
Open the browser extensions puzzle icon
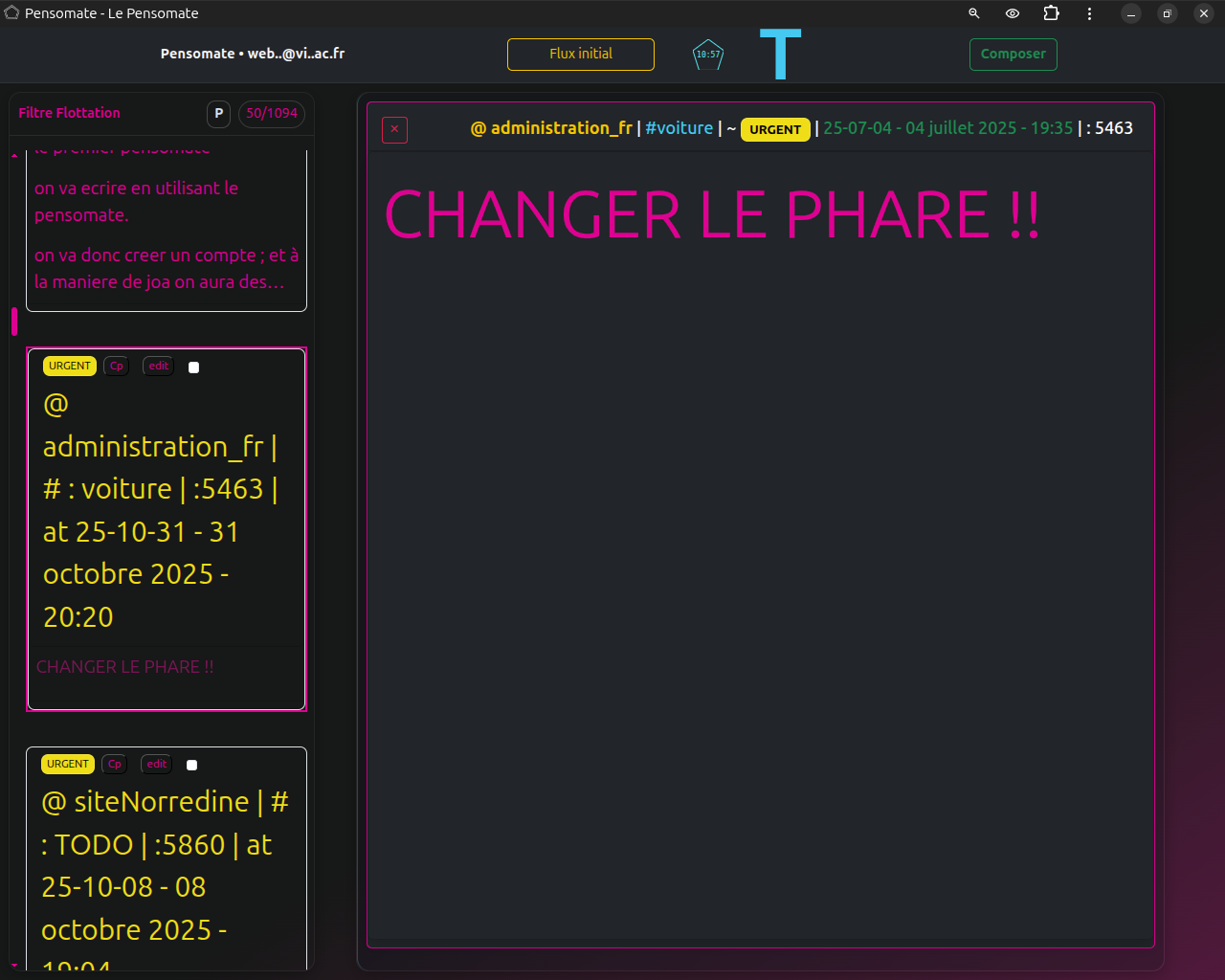1051,13
